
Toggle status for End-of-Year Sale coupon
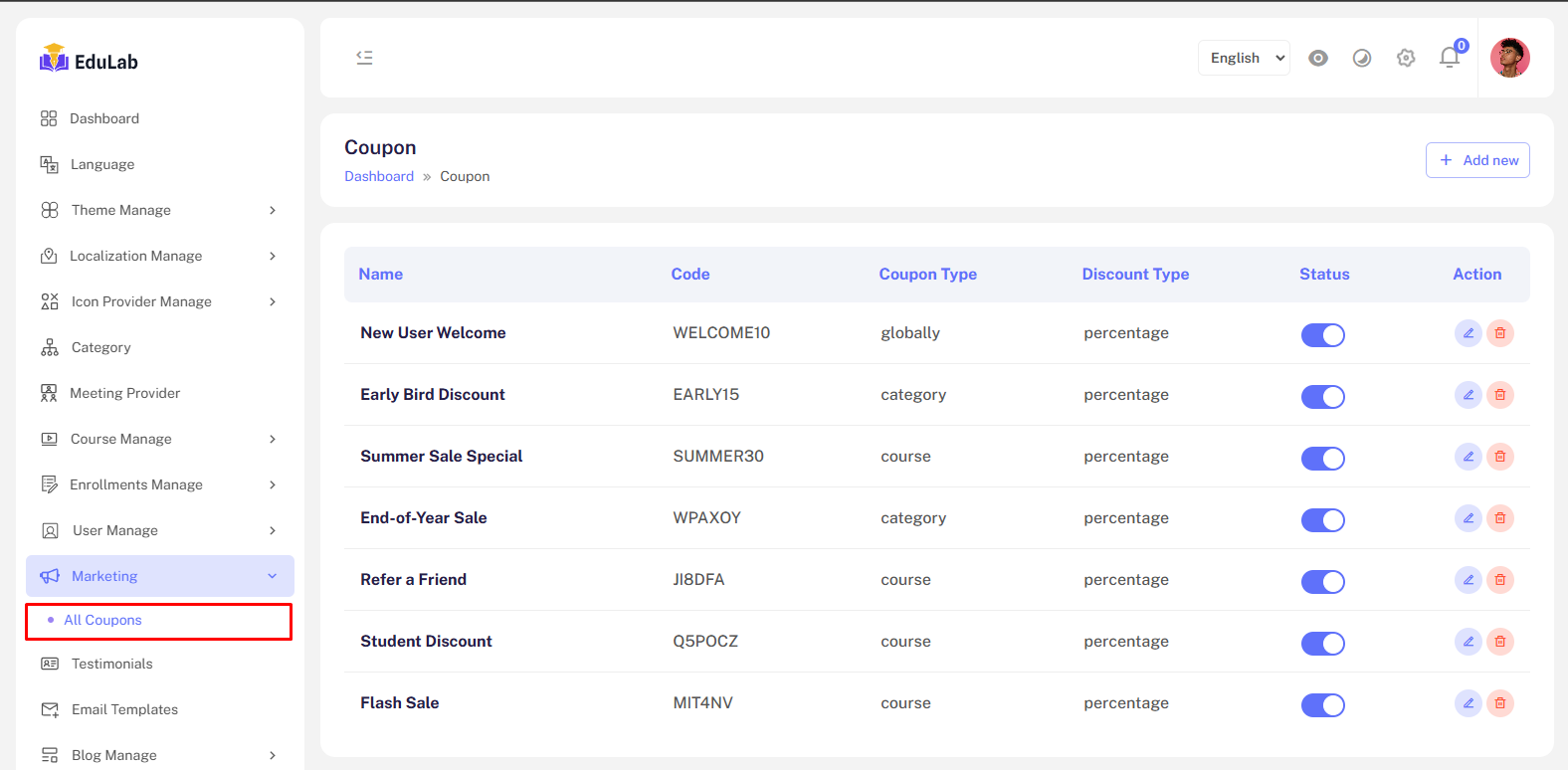coord(1322,520)
